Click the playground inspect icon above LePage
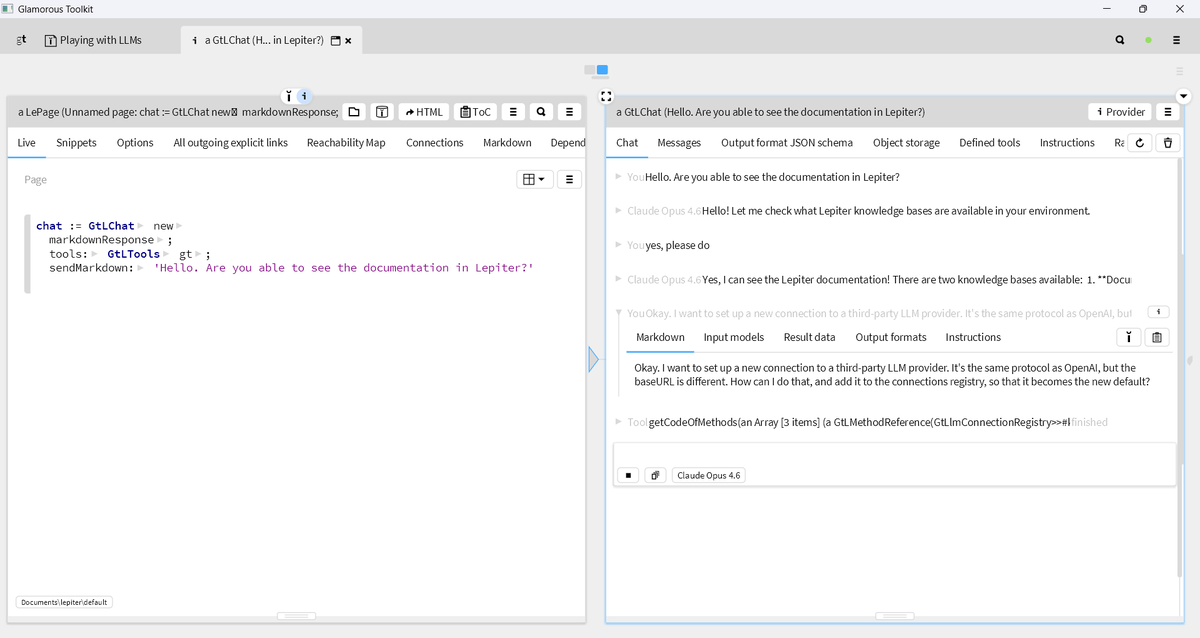This screenshot has height=638, width=1200. tap(288, 96)
